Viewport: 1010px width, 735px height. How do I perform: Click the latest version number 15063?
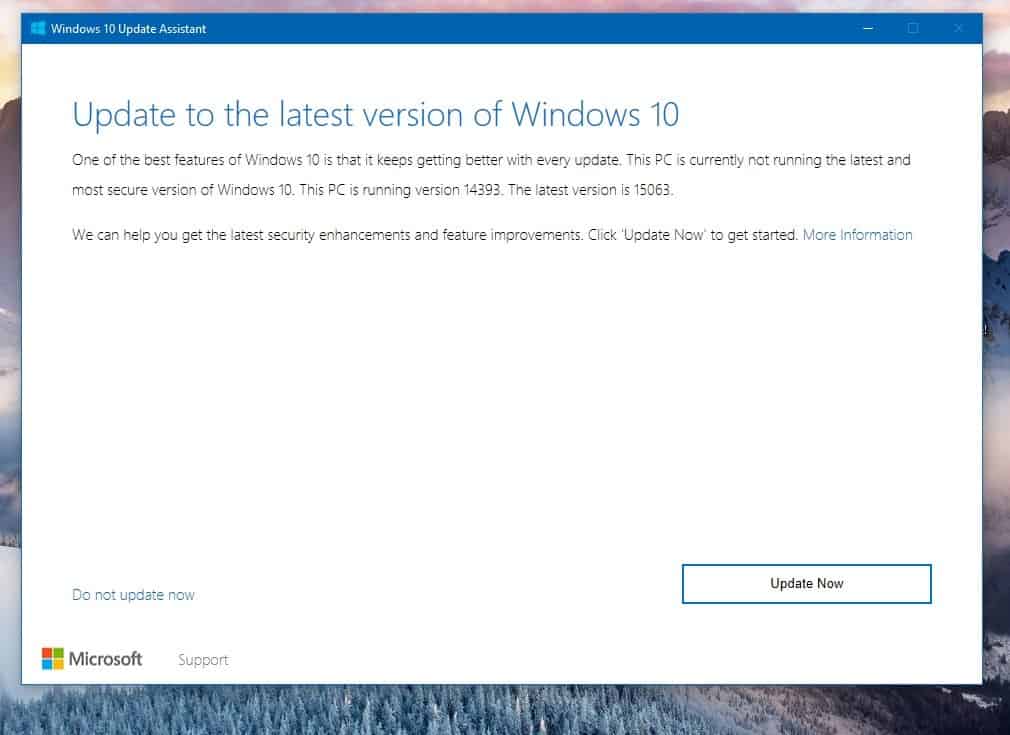653,190
